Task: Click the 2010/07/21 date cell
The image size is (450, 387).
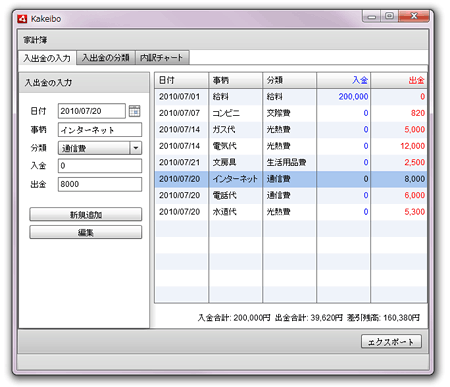Action: [179, 162]
